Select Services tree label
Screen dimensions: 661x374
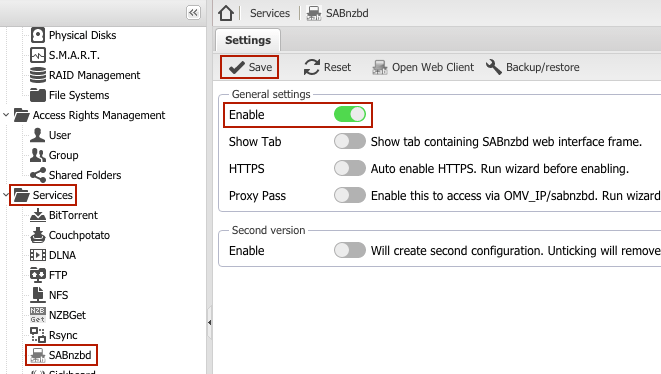(53, 195)
